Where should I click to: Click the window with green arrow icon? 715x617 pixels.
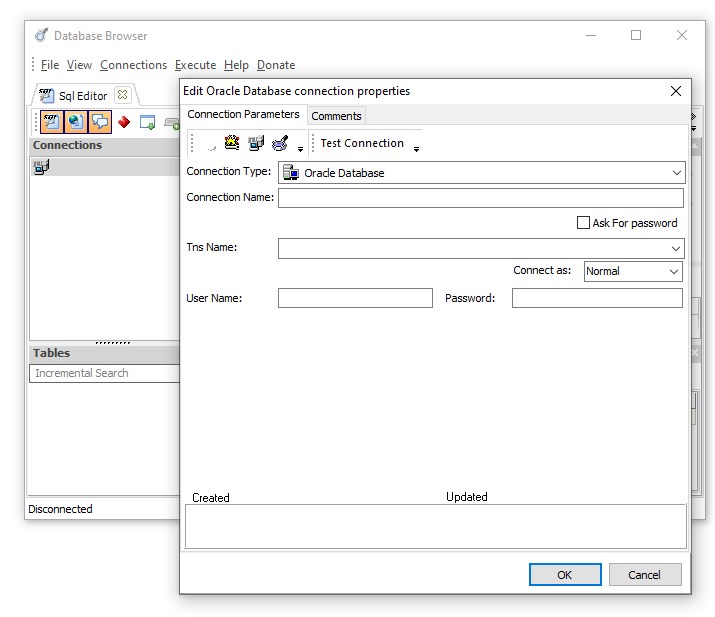click(147, 122)
